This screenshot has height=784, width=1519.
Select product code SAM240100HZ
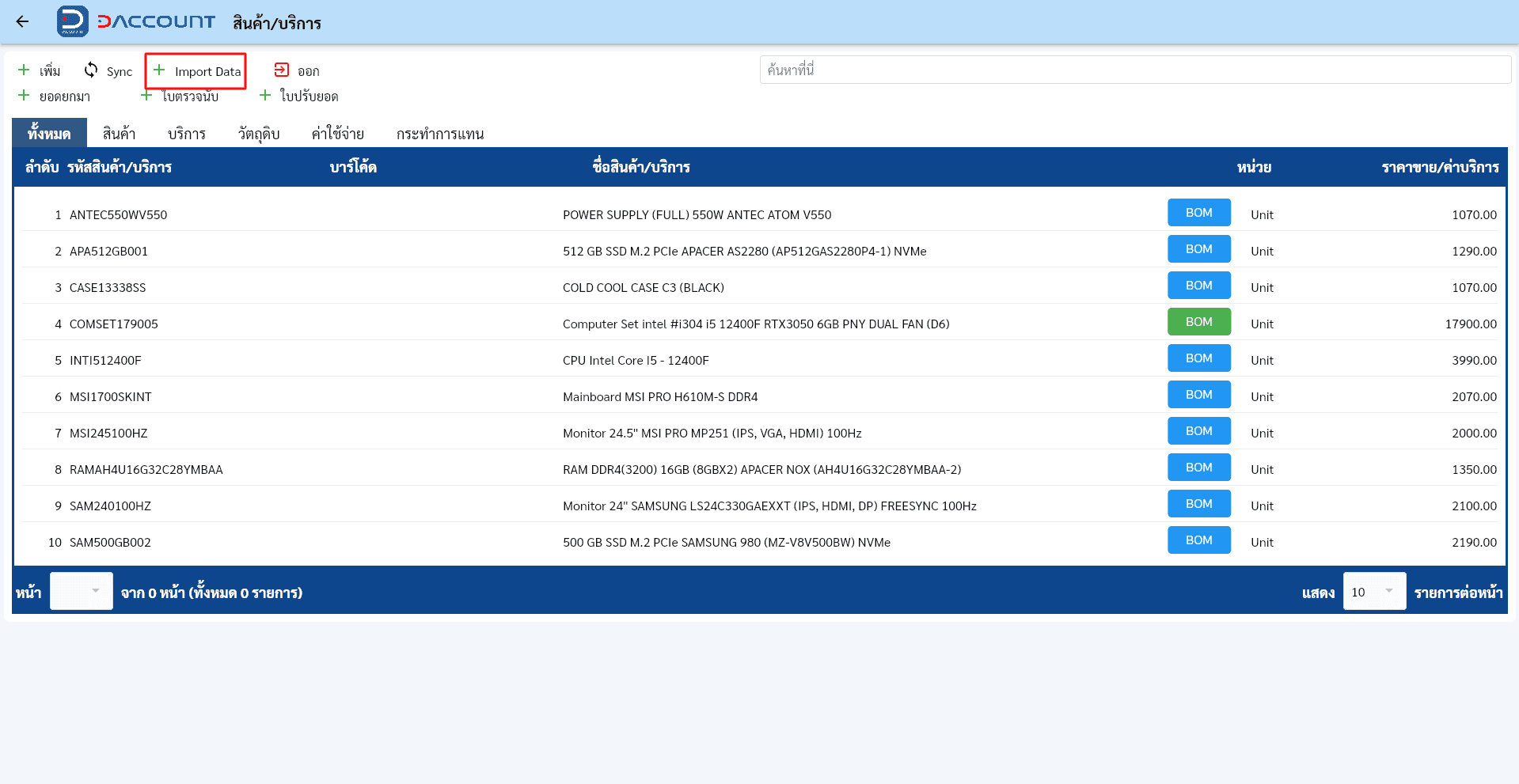[x=110, y=506]
